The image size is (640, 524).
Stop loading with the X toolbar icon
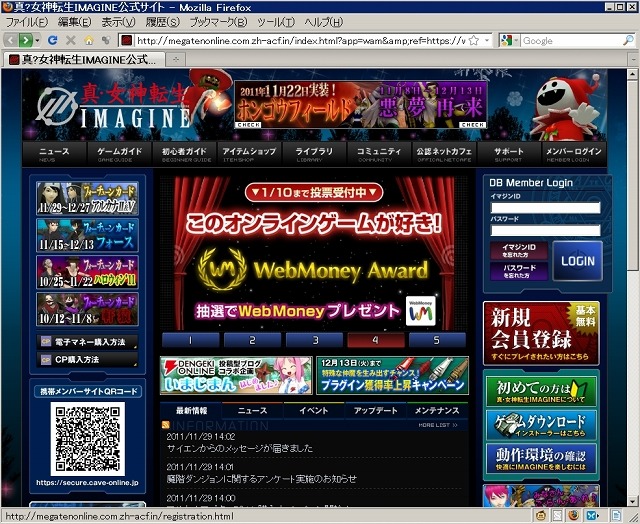point(71,40)
